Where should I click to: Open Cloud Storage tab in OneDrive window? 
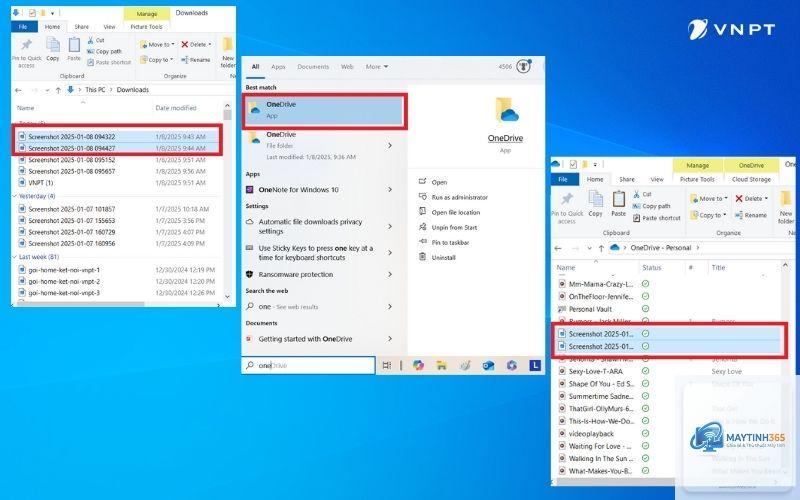click(x=751, y=180)
